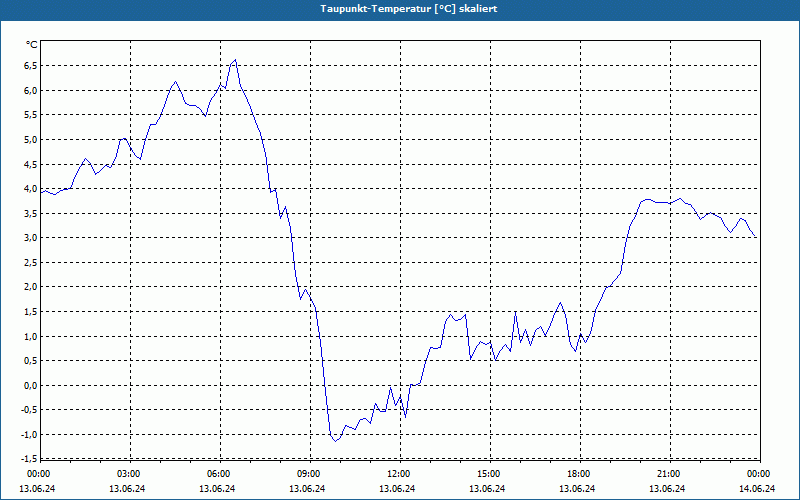
Task: Click the '-1,5' y-axis label
Action: [29, 459]
